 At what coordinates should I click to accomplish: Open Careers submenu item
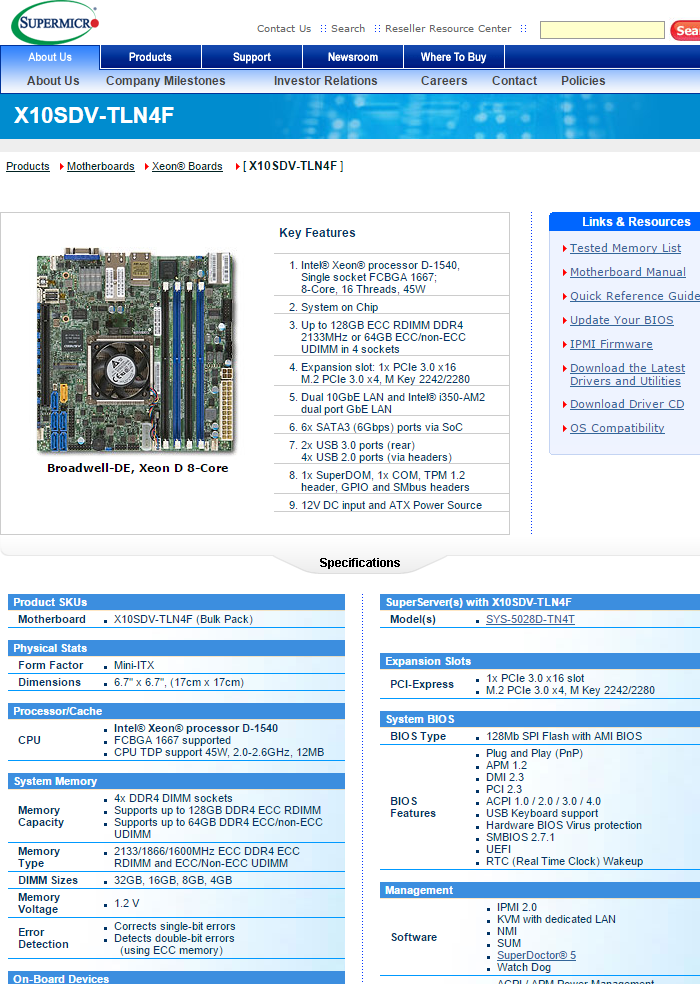tap(444, 81)
